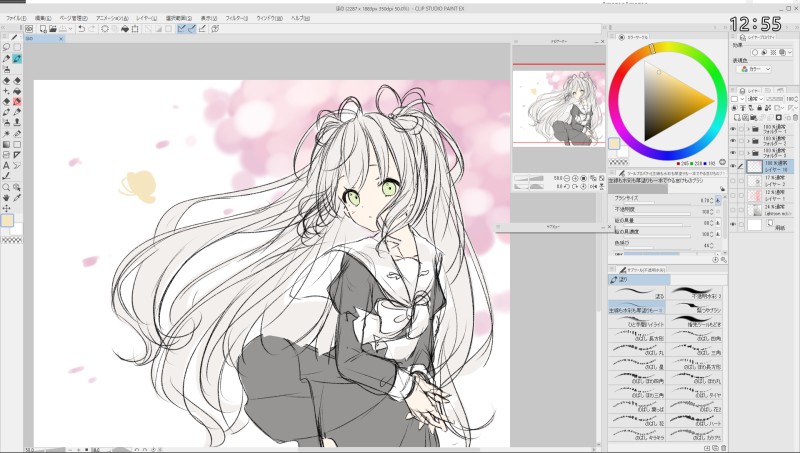Image resolution: width=800 pixels, height=453 pixels.
Task: Click Zoom out in Navigator panel
Action: (x=567, y=178)
